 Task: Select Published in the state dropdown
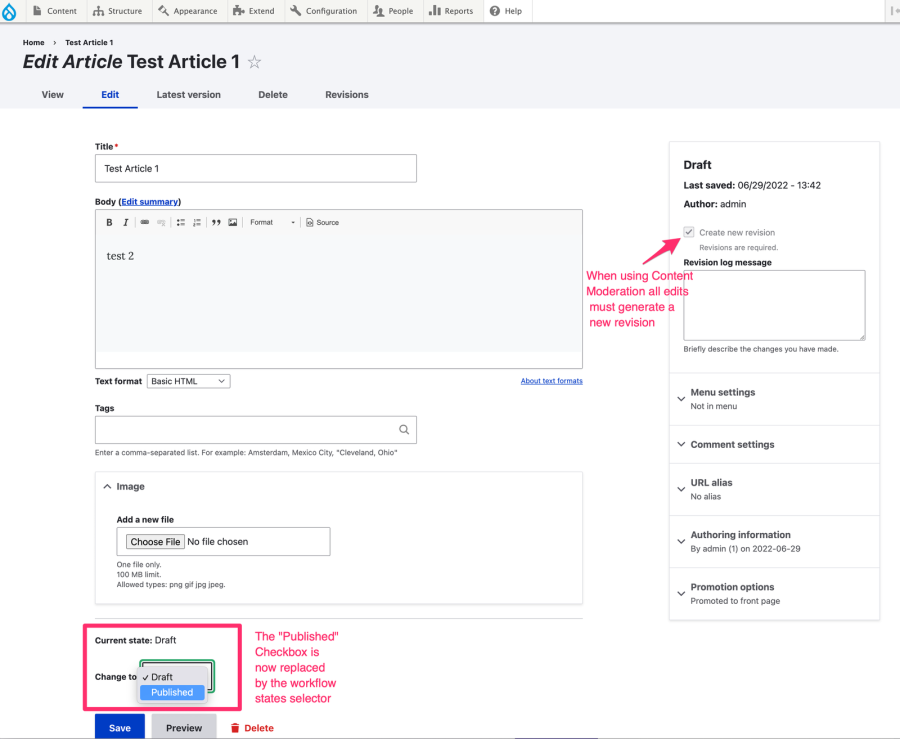172,693
